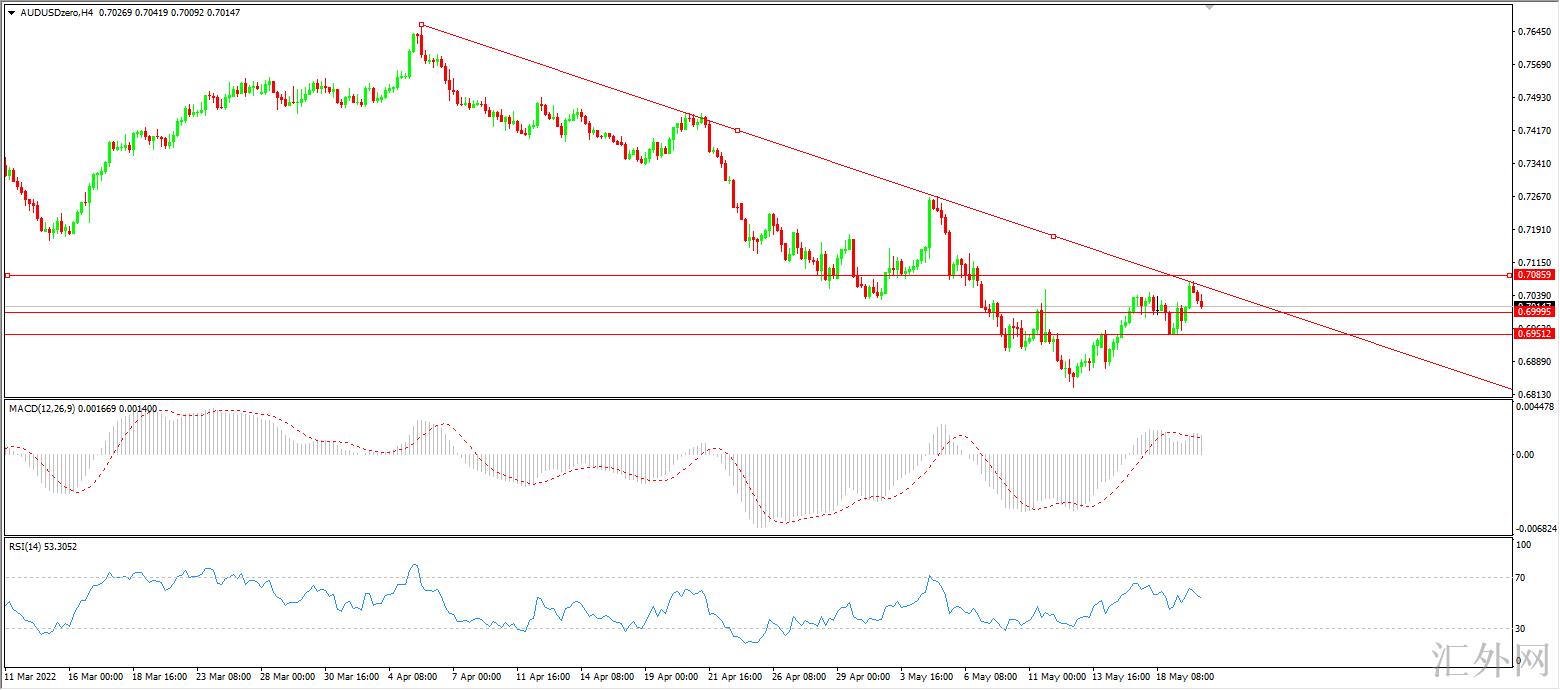Click the 100 level on RSI axis
1560x690 pixels.
tap(1525, 545)
